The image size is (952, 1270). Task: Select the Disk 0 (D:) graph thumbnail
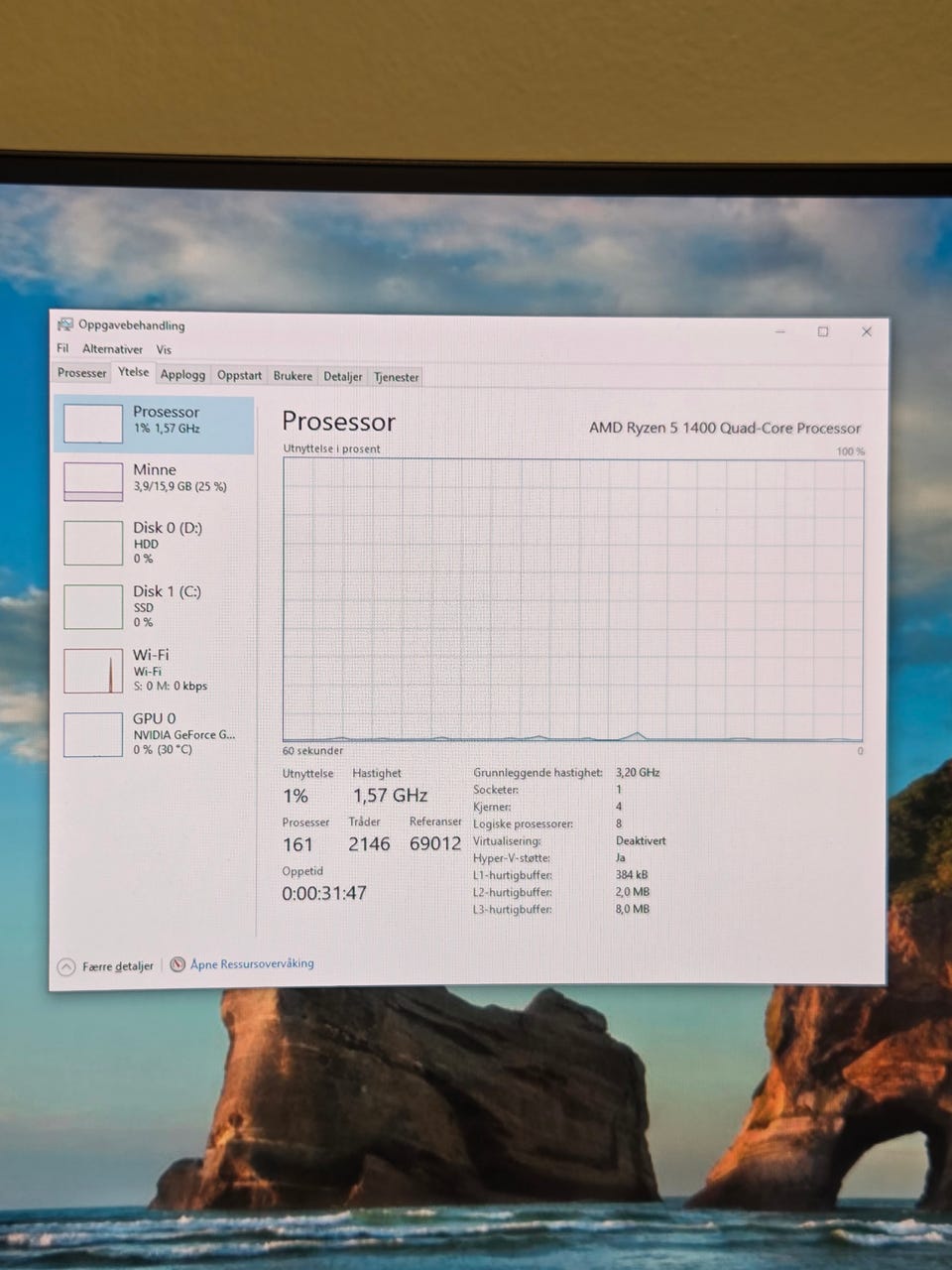coord(92,544)
